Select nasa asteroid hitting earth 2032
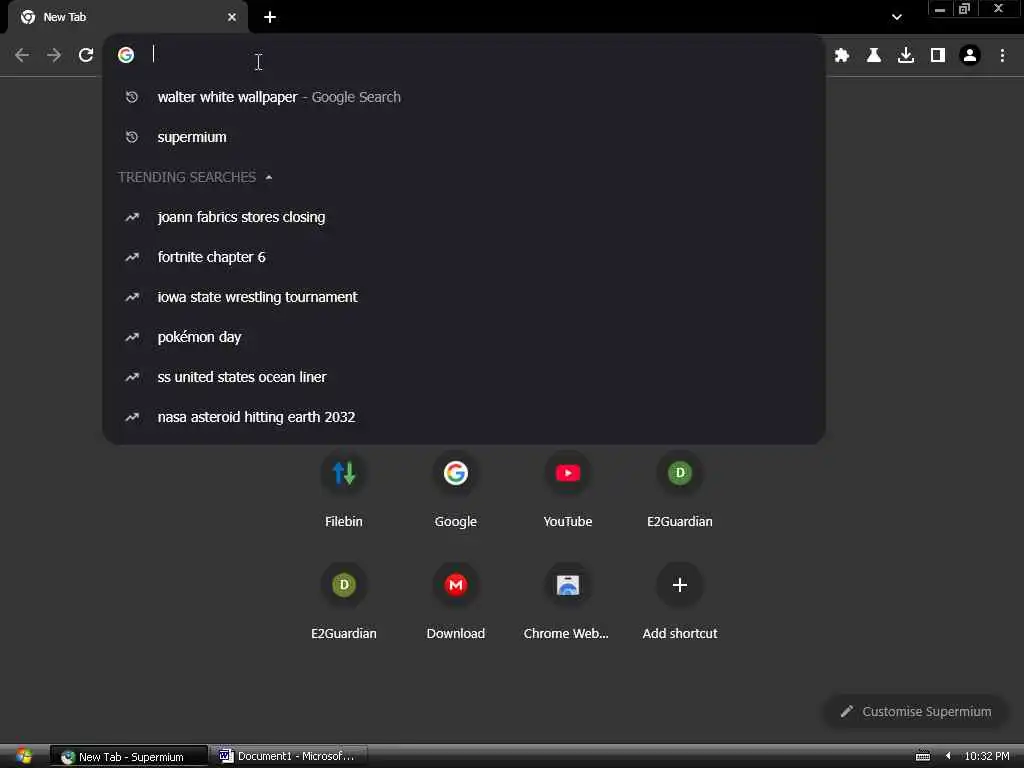The width and height of the screenshot is (1024, 768). (464, 417)
